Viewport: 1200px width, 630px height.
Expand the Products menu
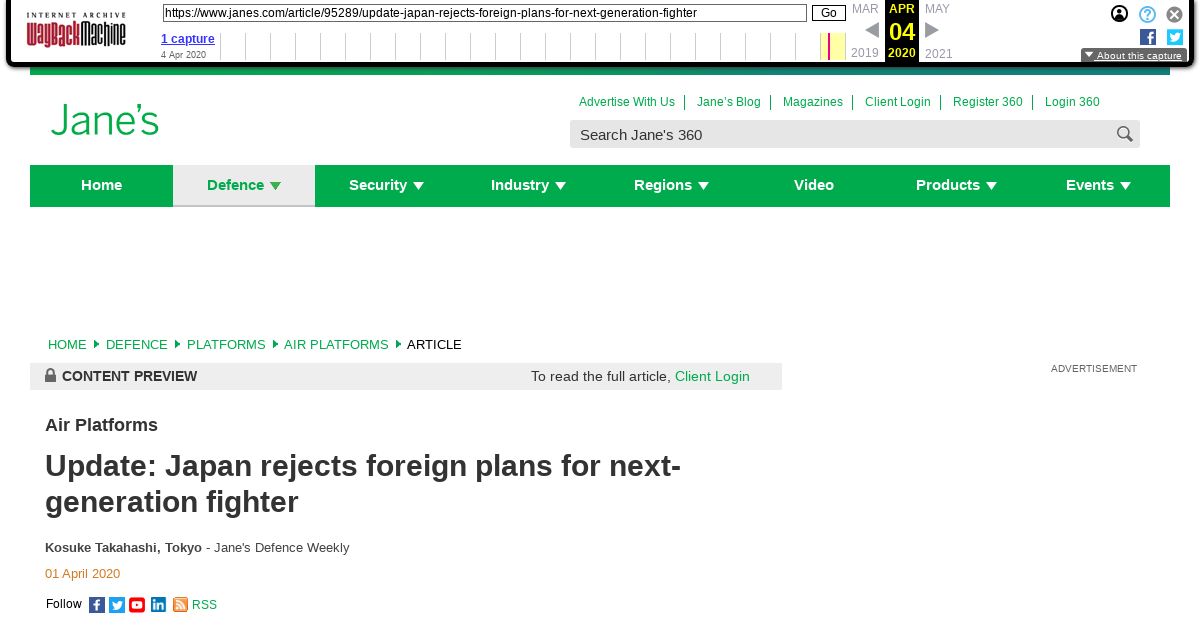[956, 185]
